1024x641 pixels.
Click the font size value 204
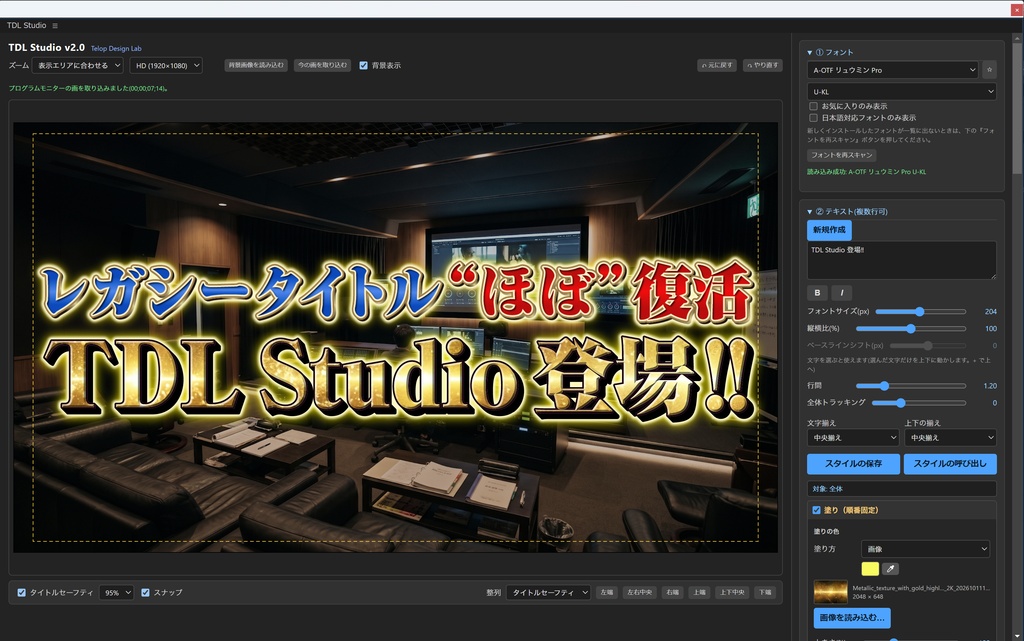coord(990,311)
